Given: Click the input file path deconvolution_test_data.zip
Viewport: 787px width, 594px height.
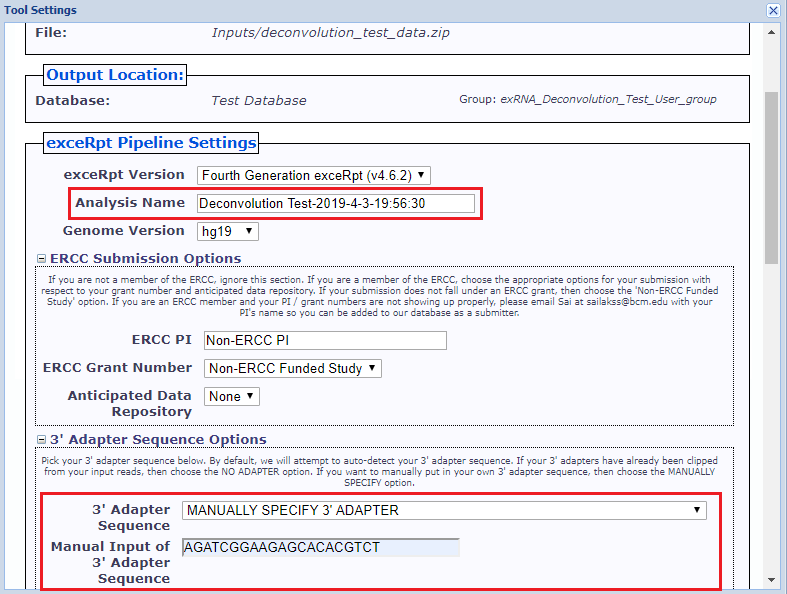Looking at the screenshot, I should 330,33.
